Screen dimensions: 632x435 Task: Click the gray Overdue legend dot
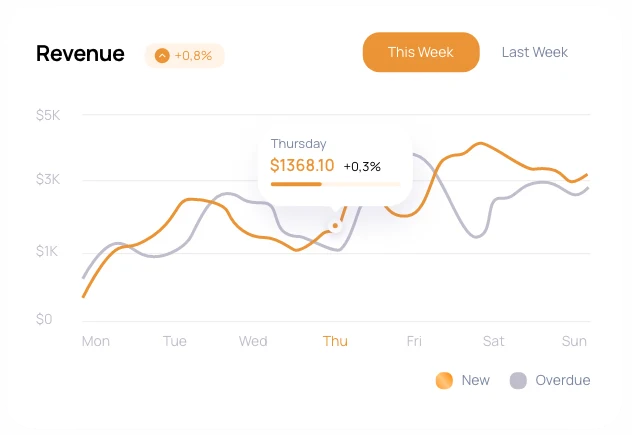(518, 380)
